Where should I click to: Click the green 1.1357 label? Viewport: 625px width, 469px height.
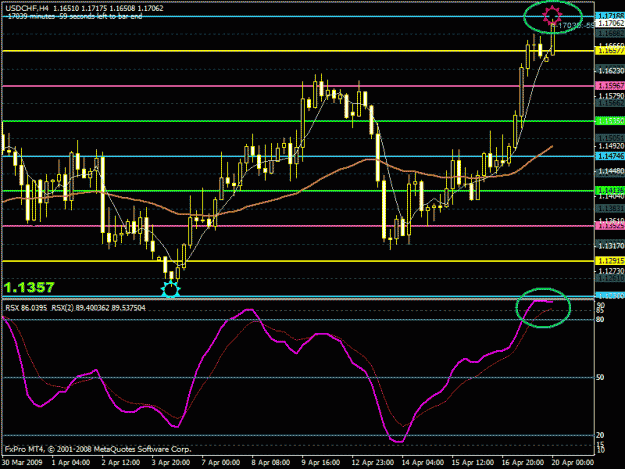[29, 287]
